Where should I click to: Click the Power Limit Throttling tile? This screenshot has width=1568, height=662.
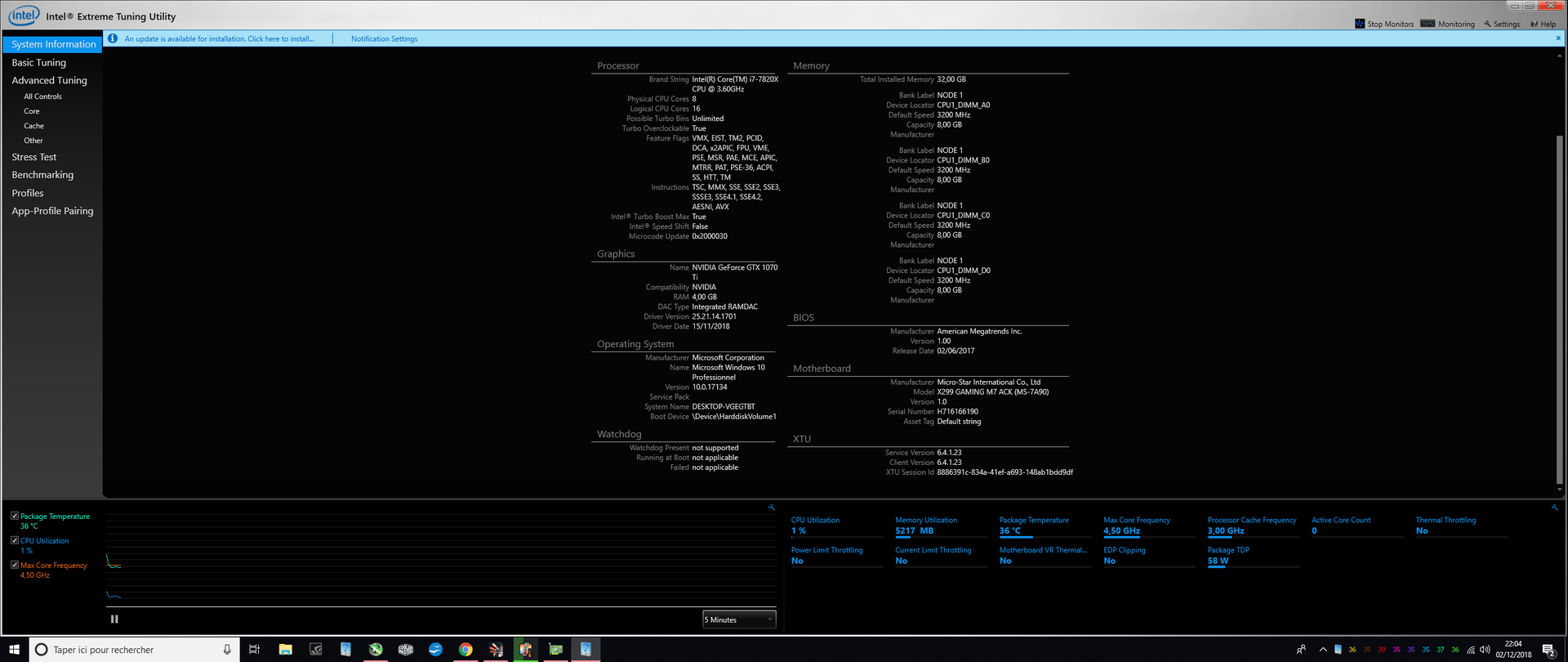[836, 556]
